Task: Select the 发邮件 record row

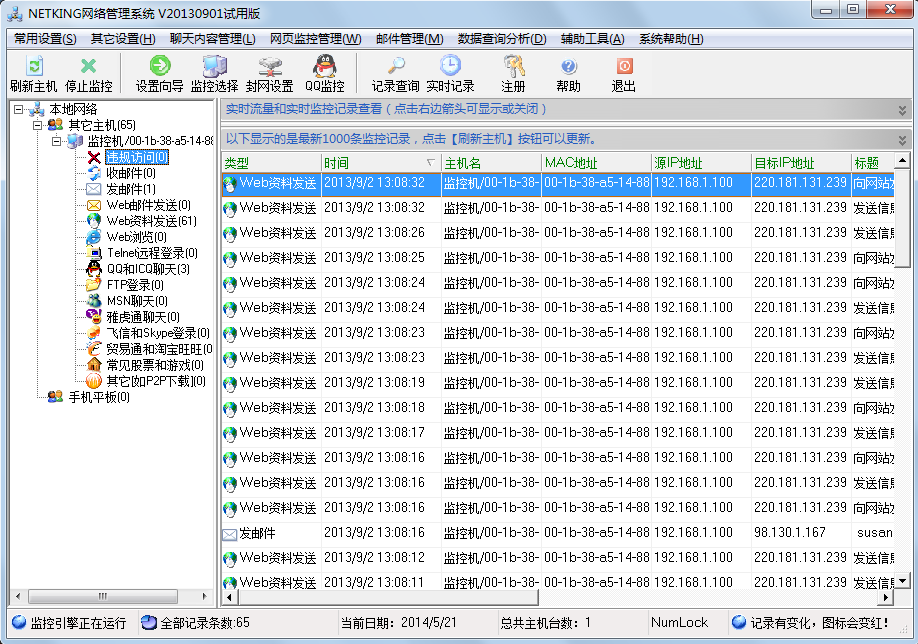Action: (558, 533)
